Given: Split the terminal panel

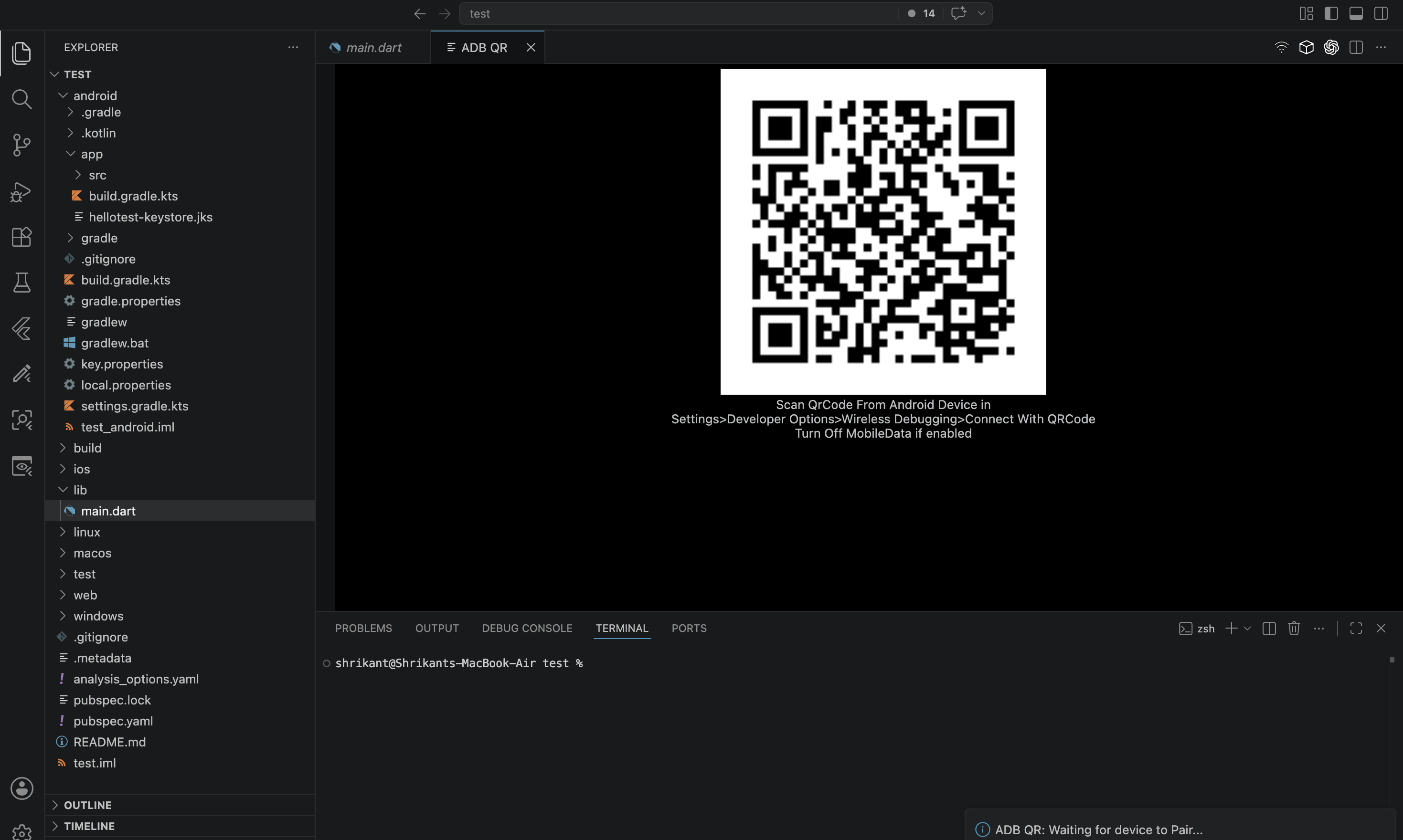Looking at the screenshot, I should (1269, 628).
